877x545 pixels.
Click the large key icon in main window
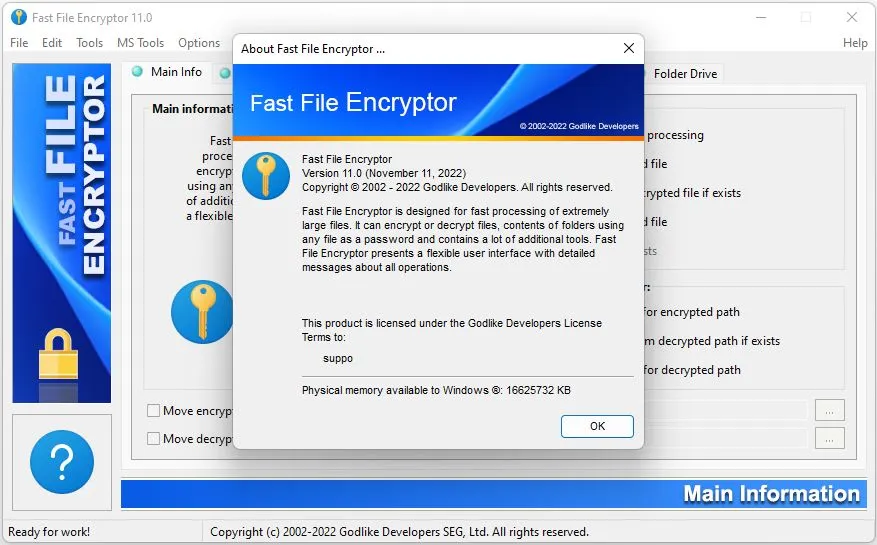[x=202, y=312]
